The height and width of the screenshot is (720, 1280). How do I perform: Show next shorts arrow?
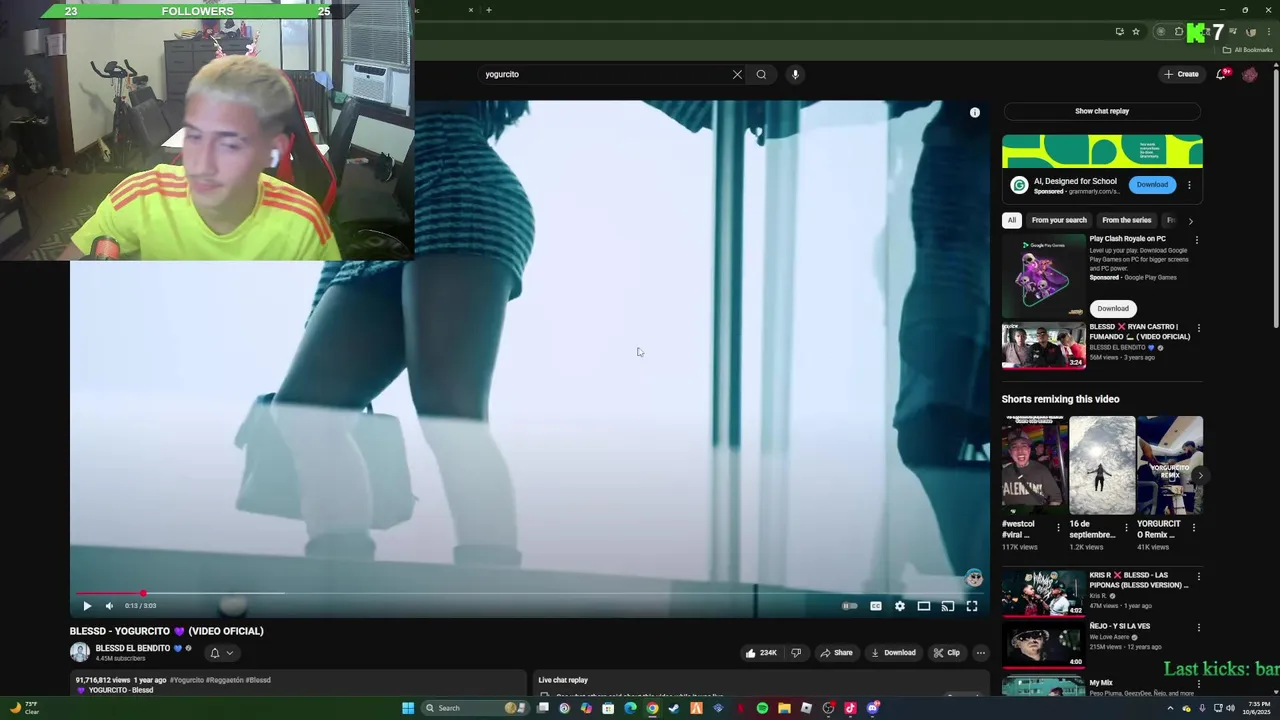click(x=1200, y=476)
